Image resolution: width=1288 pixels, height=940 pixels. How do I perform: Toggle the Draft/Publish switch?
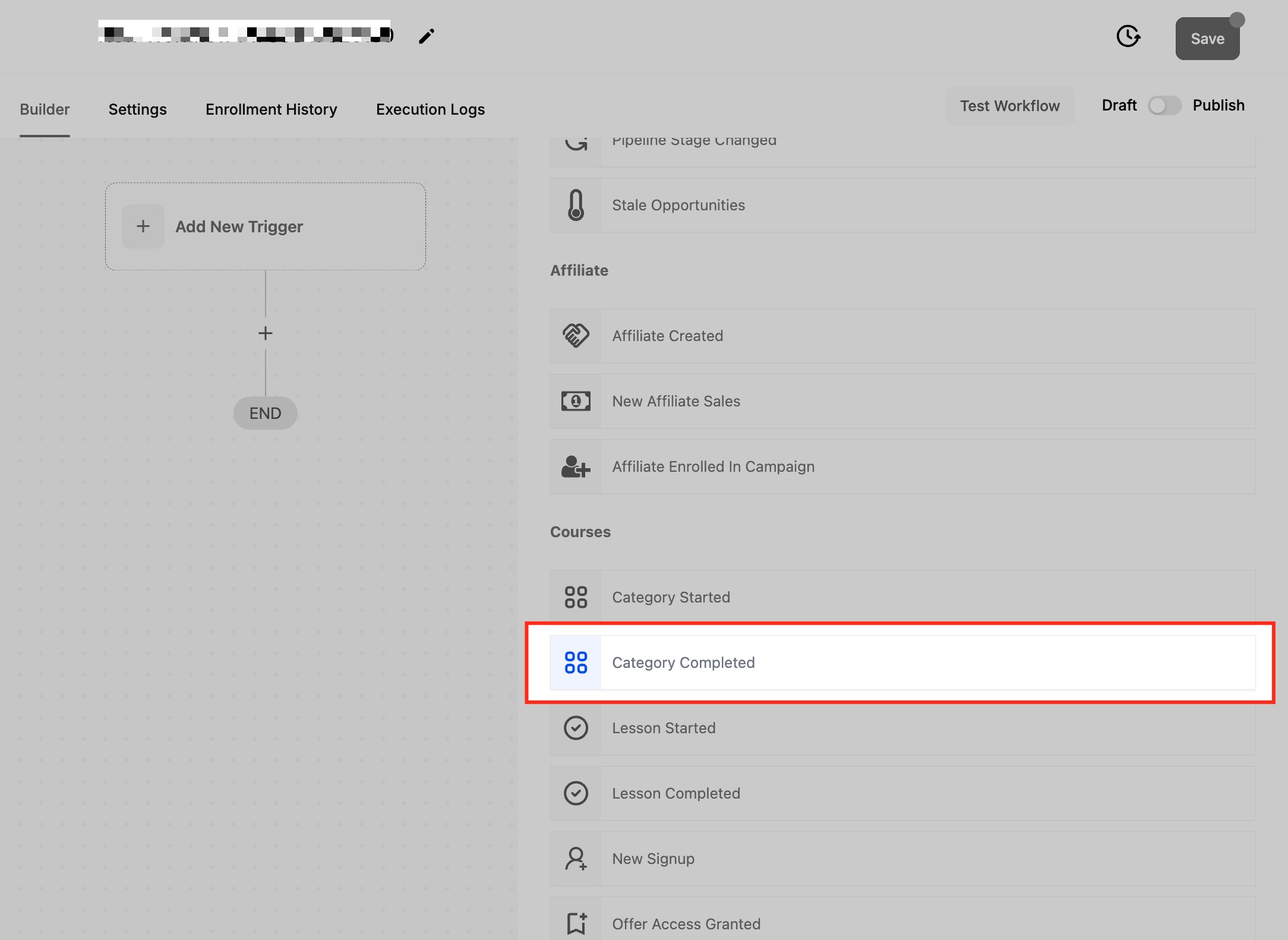pos(1164,106)
